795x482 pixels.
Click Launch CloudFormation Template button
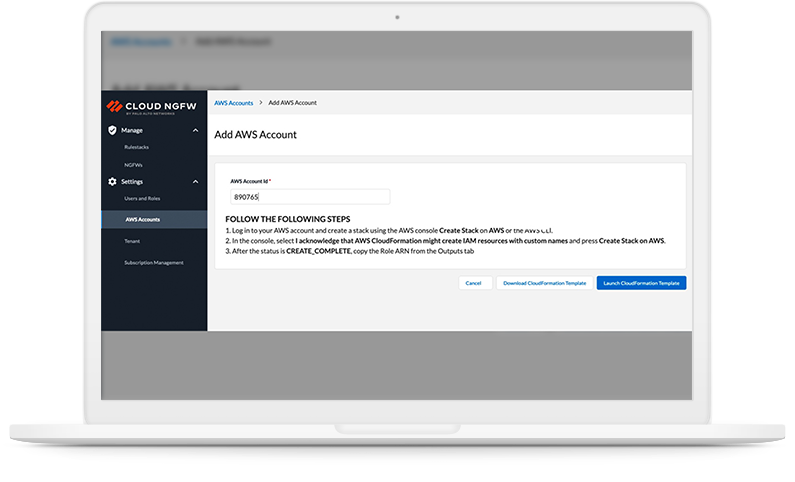tap(641, 283)
